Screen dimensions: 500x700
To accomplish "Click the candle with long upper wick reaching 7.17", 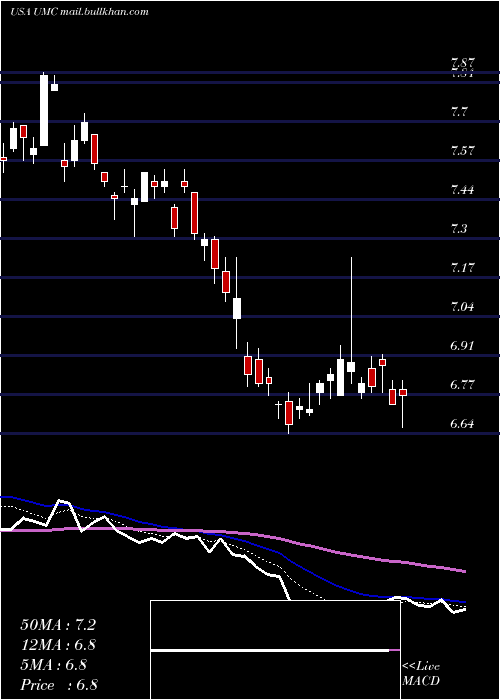I will [351, 367].
